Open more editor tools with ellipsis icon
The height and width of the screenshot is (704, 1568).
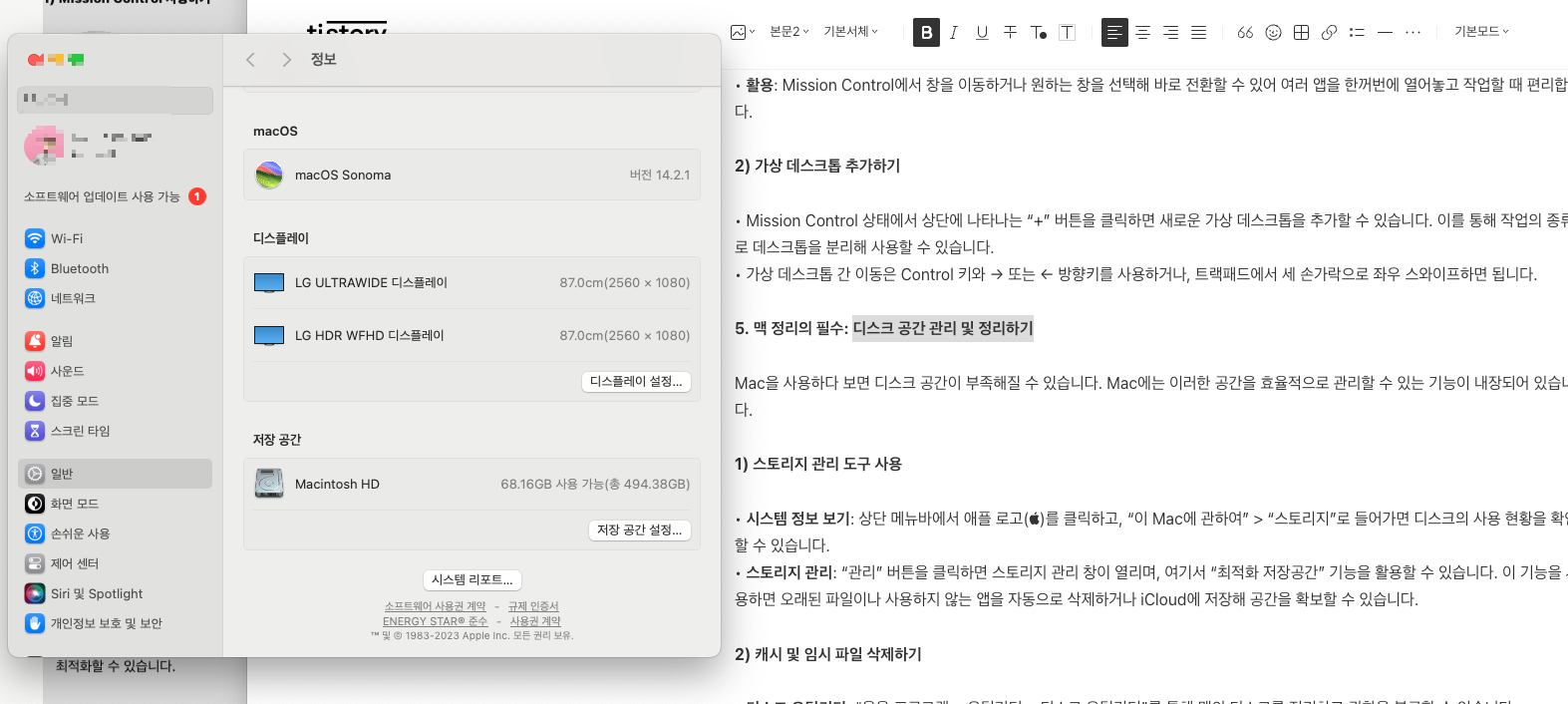[1412, 33]
